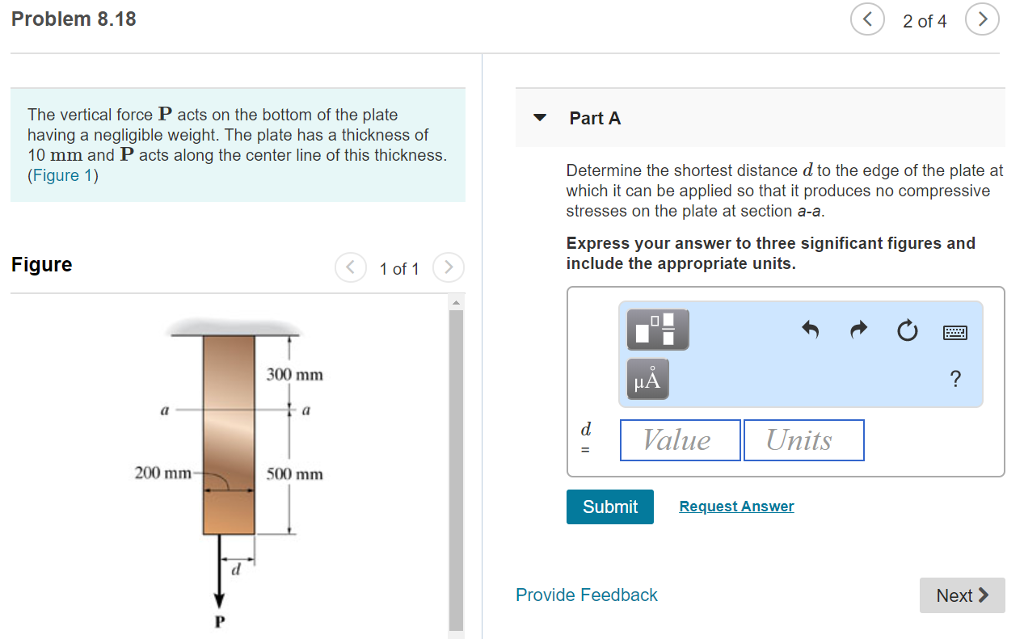Viewport: 1024px width, 639px height.
Task: Open Provide Feedback
Action: pyautogui.click(x=586, y=595)
